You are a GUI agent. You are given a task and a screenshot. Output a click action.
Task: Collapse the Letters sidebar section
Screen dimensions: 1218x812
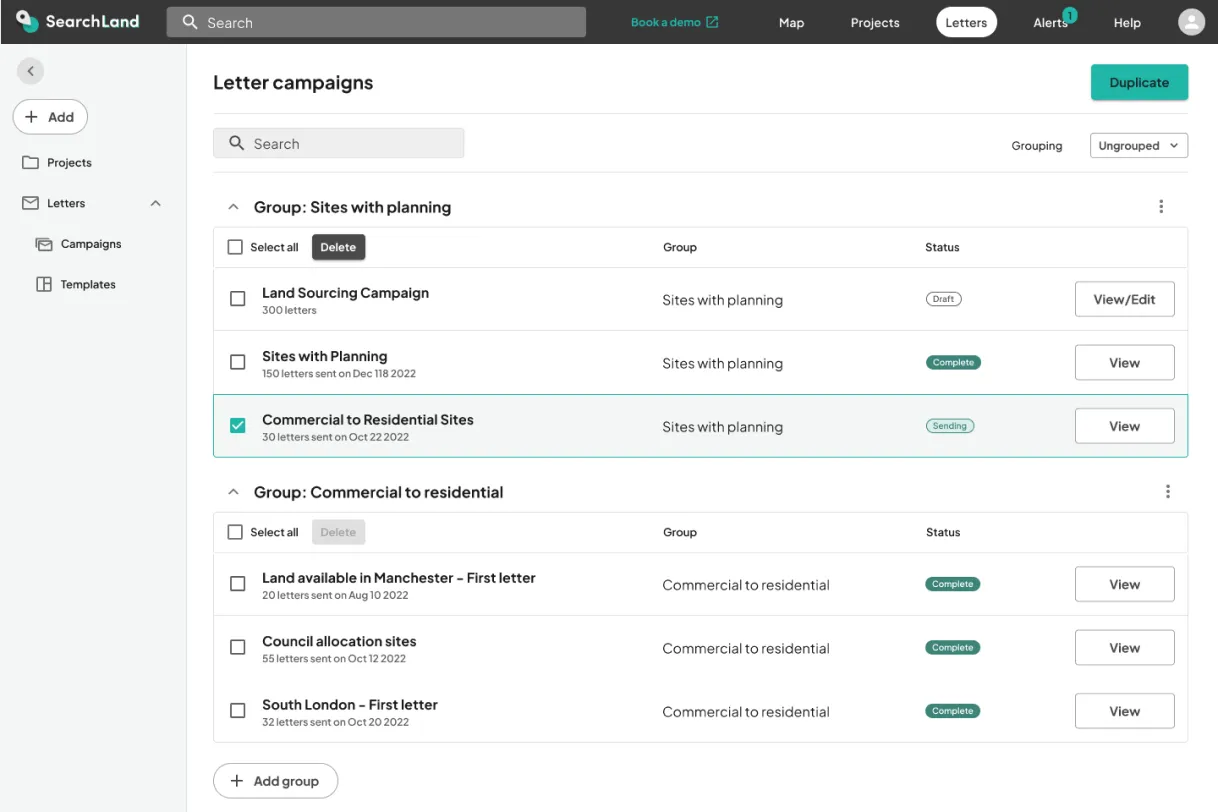tap(155, 202)
